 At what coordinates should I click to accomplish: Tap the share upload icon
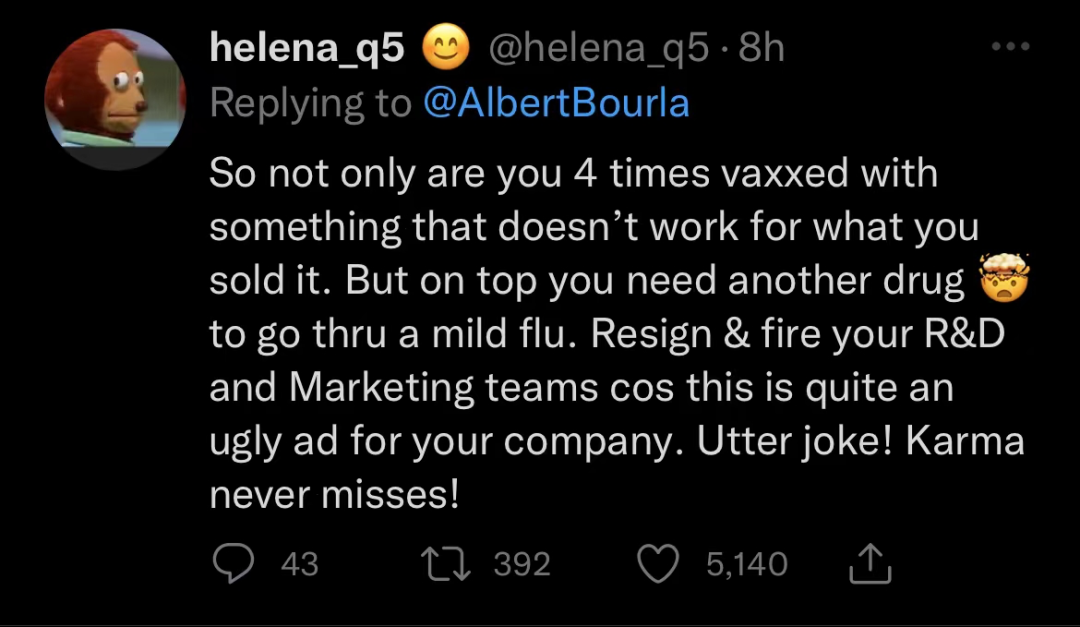(x=868, y=565)
